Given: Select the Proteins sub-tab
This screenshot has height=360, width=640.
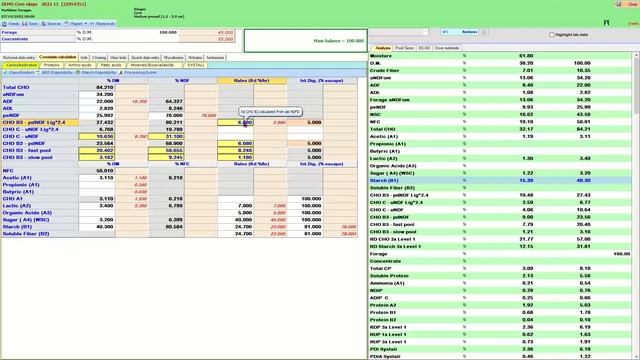Looking at the screenshot, I should 52,65.
